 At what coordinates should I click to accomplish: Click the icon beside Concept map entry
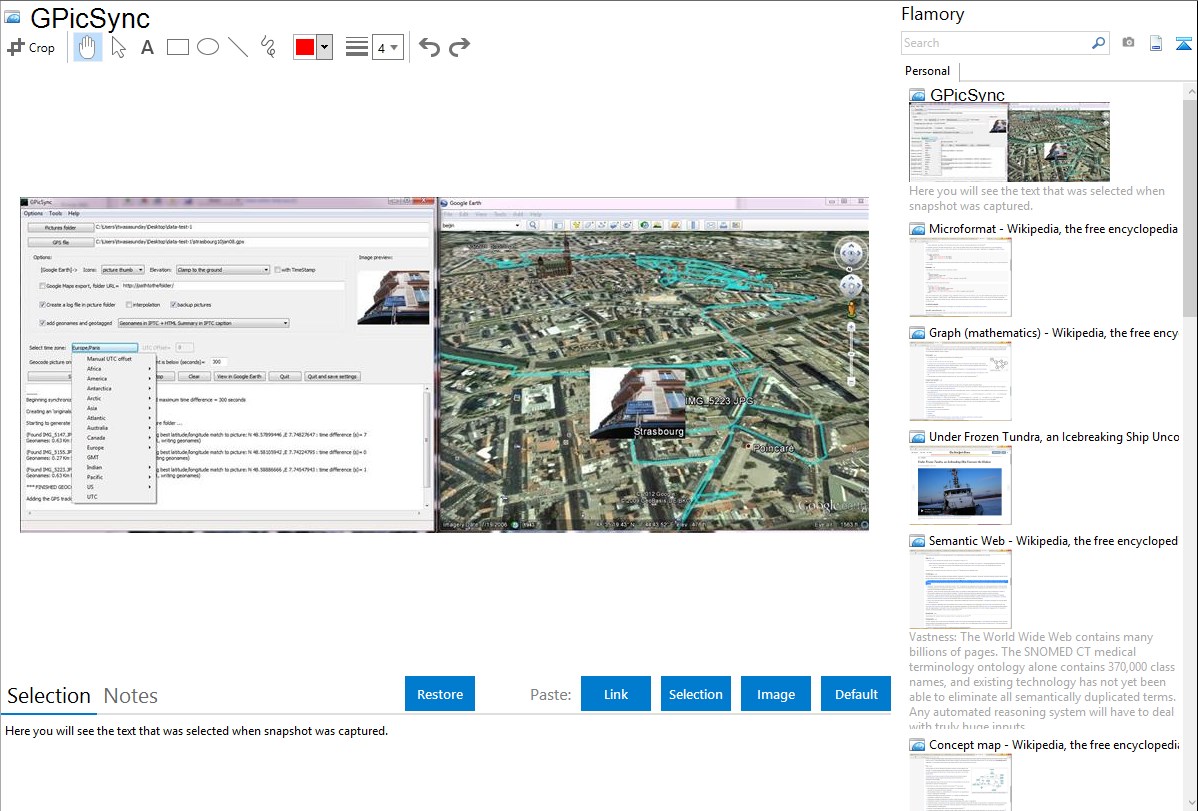pos(917,745)
